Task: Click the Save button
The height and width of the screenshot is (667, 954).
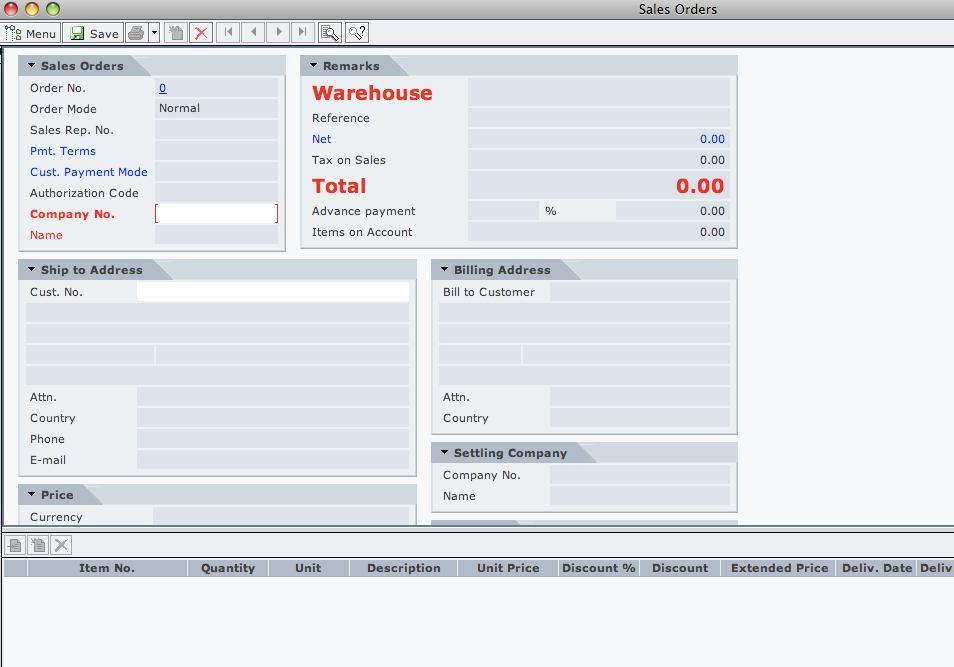Action: [x=94, y=33]
